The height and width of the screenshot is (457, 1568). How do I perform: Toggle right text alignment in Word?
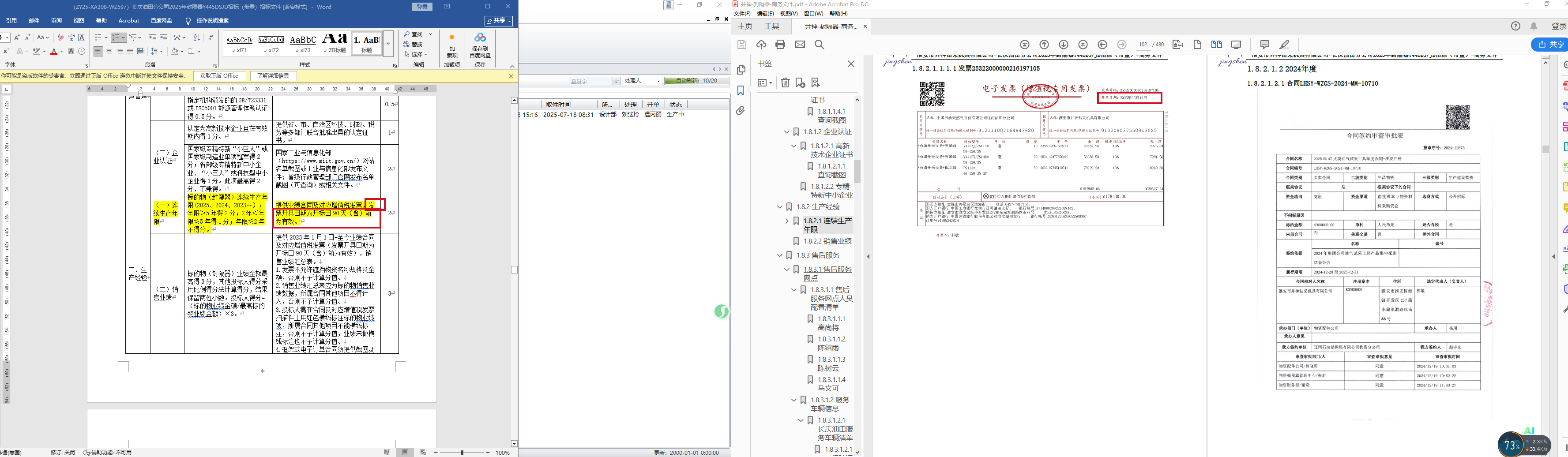coord(119,51)
